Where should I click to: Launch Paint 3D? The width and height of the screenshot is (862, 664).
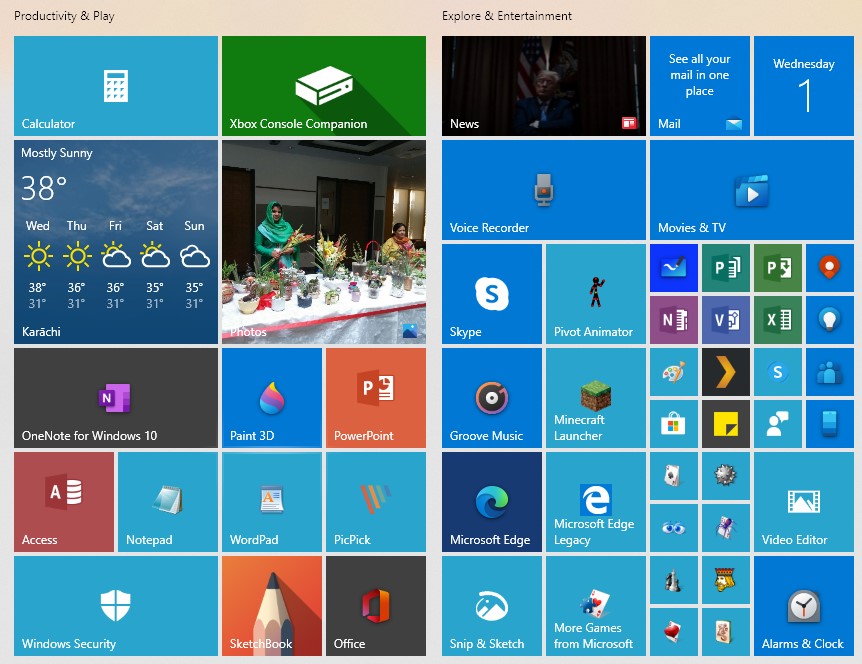272,398
